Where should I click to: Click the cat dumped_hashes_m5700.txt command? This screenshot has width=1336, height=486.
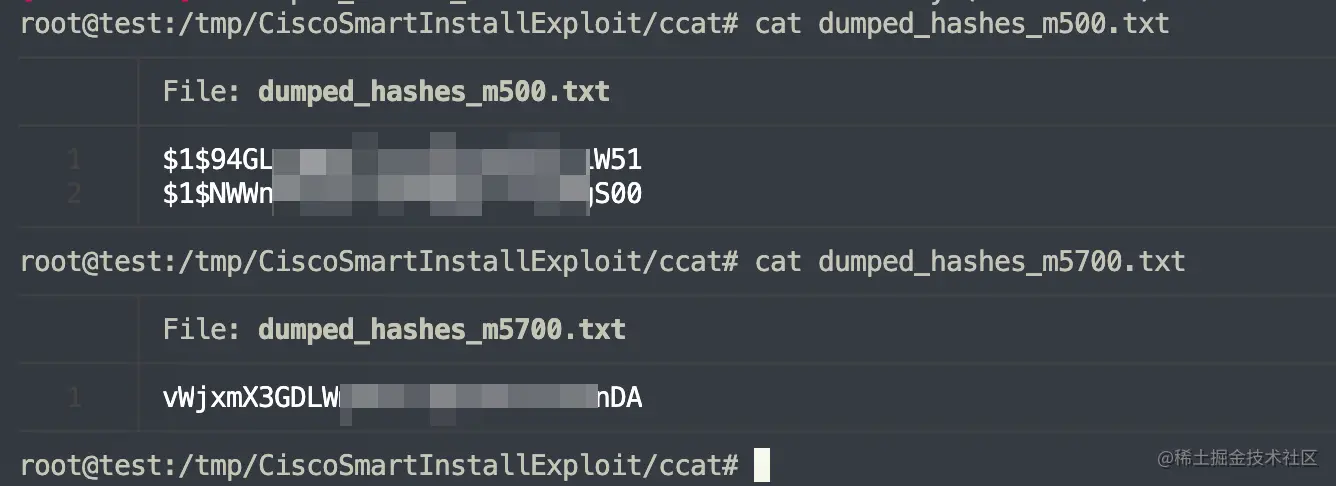(970, 262)
